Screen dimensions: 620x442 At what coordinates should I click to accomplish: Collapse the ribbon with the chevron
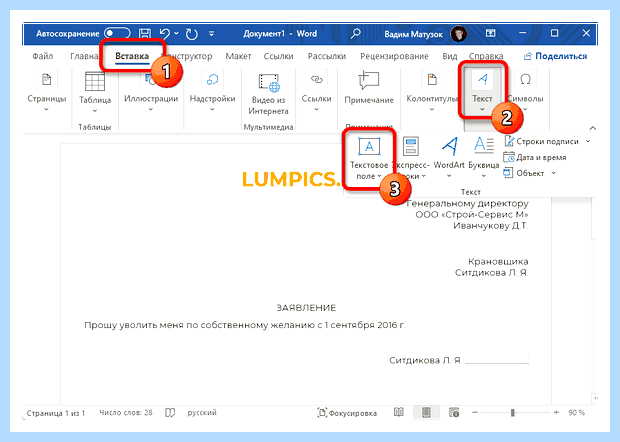coord(592,128)
